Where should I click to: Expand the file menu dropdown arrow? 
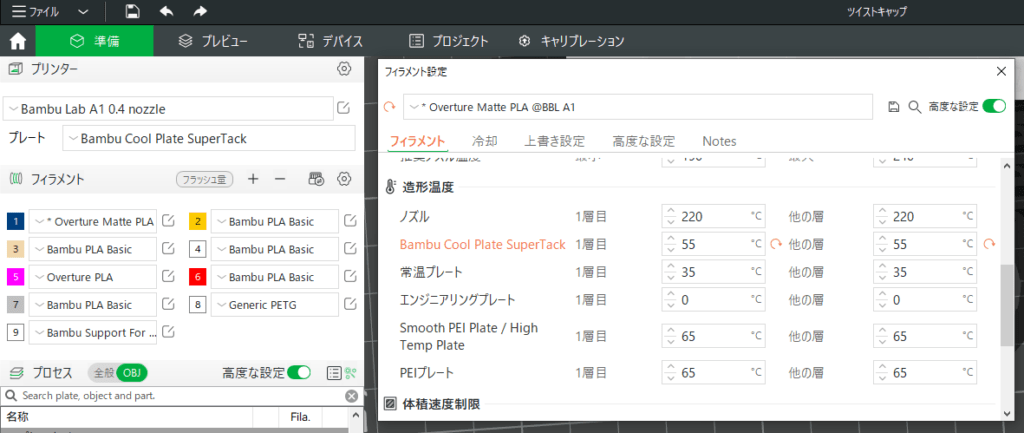[82, 11]
